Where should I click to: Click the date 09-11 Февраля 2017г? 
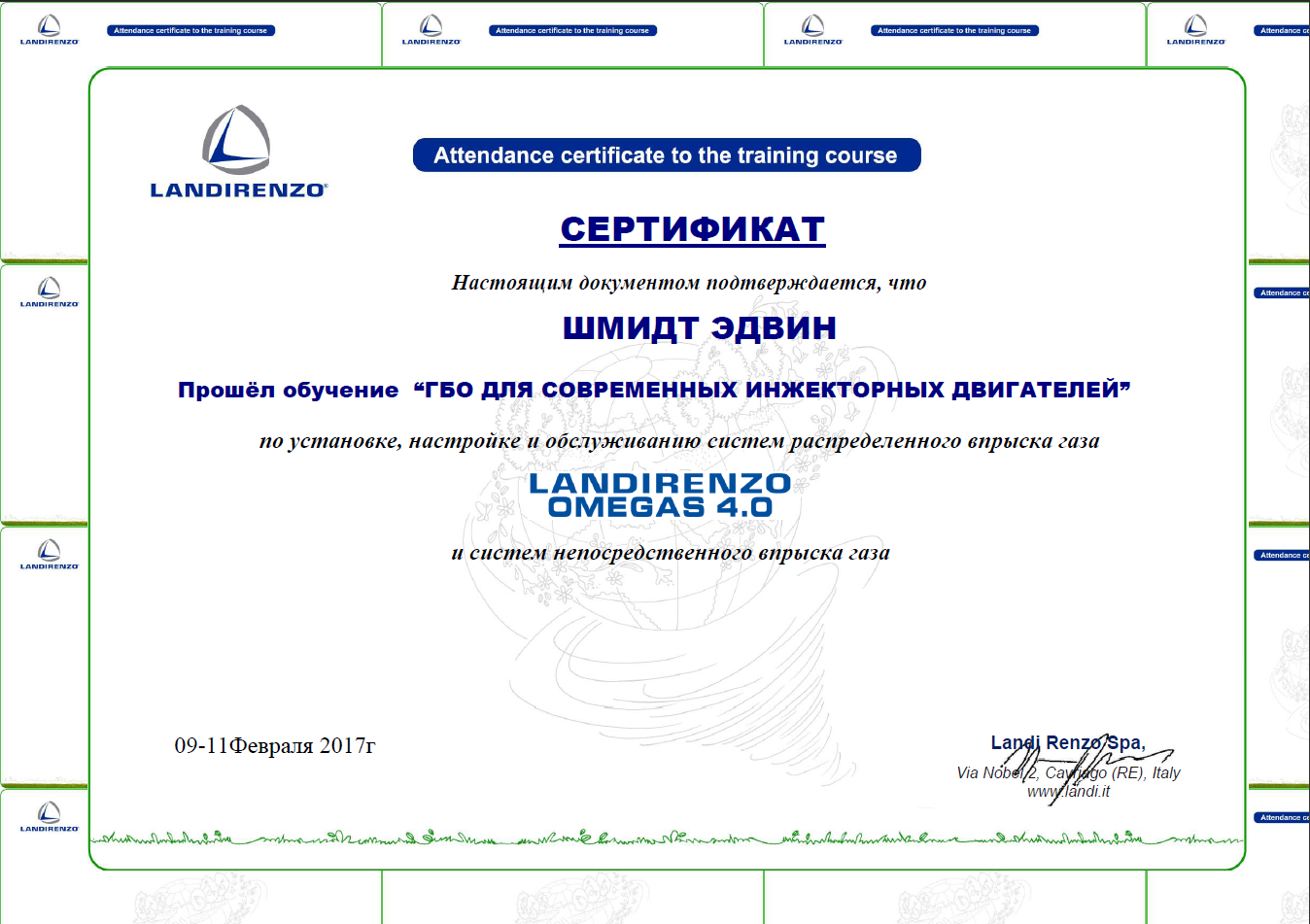(274, 745)
